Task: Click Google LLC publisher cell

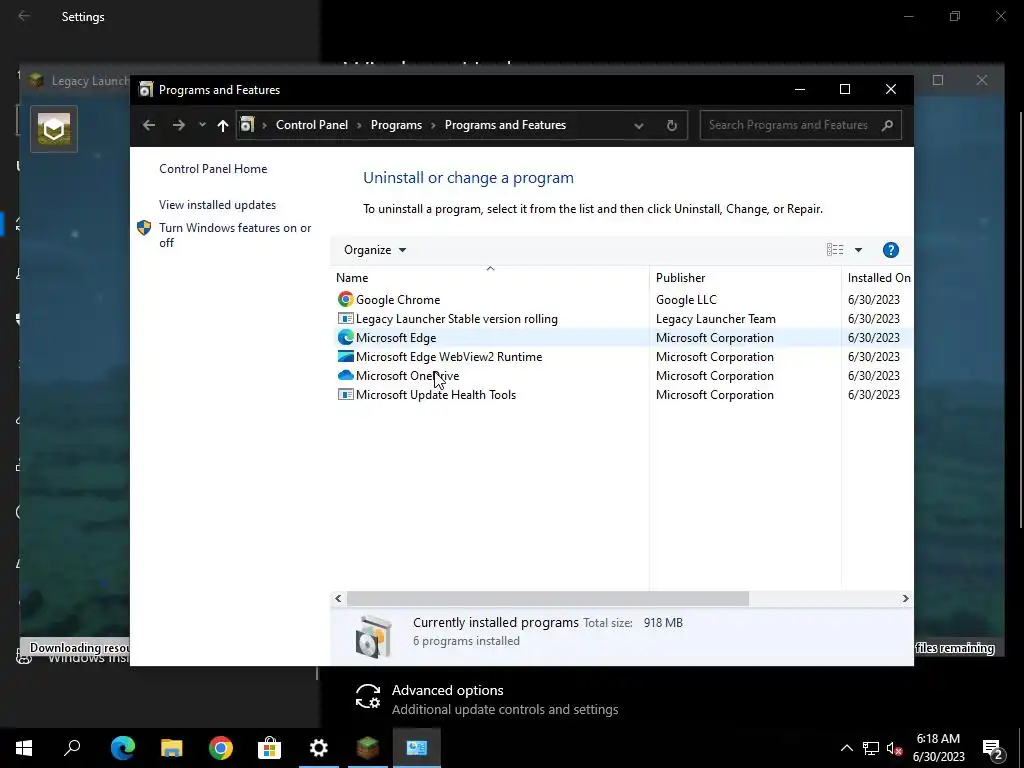Action: point(686,300)
